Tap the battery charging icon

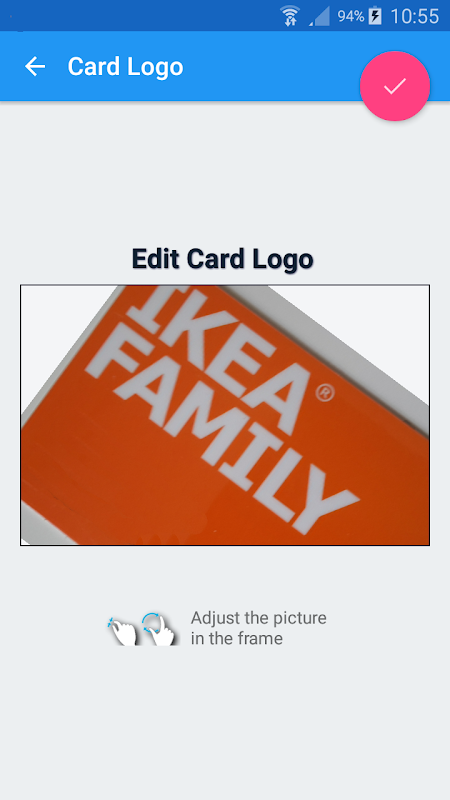coord(375,16)
